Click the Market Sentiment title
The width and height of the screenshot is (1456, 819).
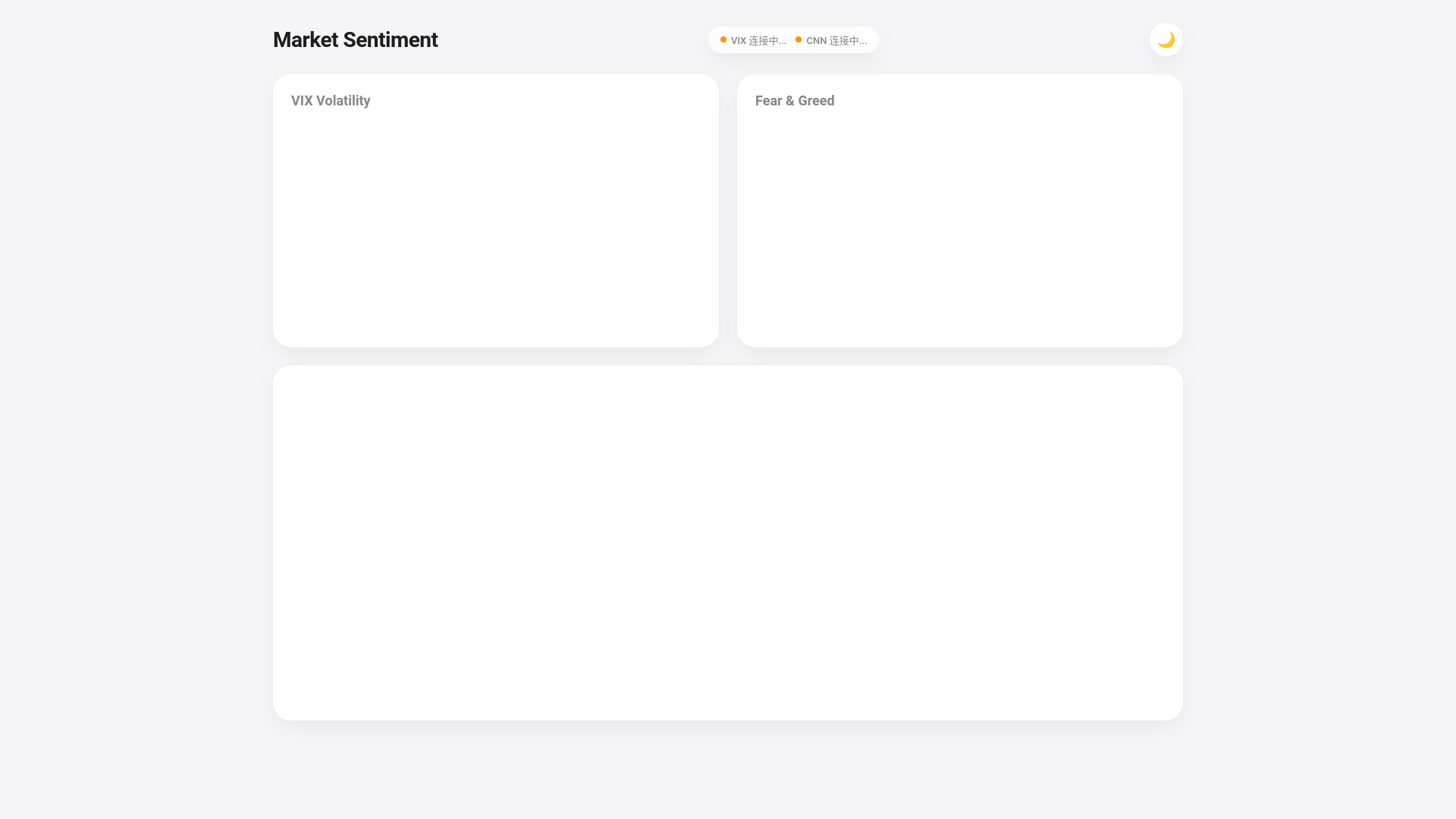click(x=355, y=39)
